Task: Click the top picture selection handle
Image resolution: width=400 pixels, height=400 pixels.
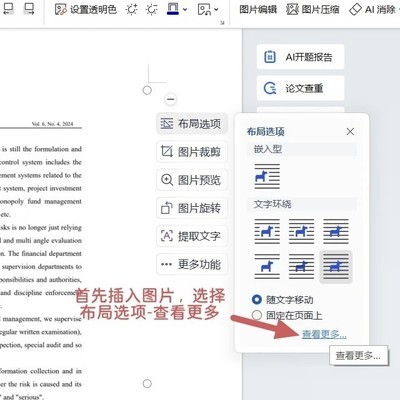Action: 147,90
